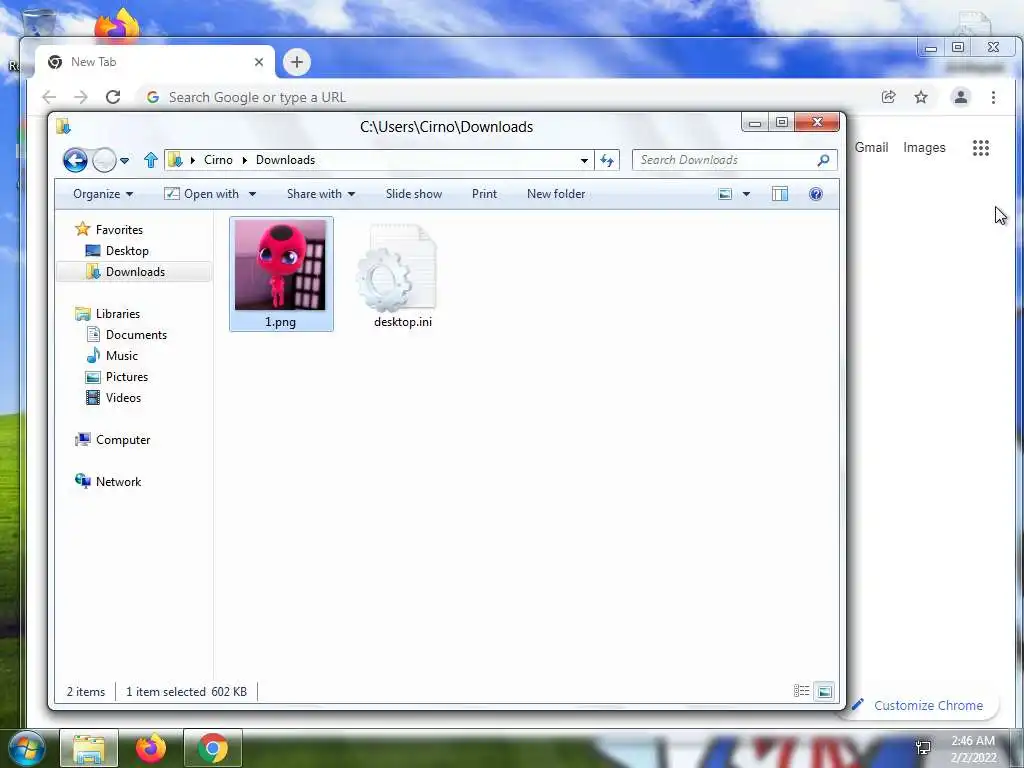The width and height of the screenshot is (1024, 768).
Task: Switch to large thumbnails view in status bar
Action: tap(825, 691)
